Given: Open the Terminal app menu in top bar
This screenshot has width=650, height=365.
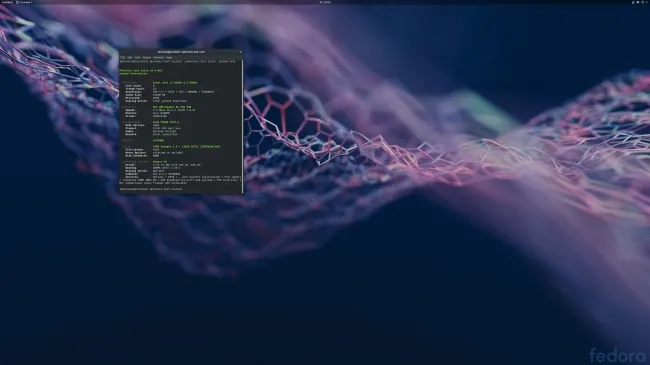Looking at the screenshot, I should point(24,2).
